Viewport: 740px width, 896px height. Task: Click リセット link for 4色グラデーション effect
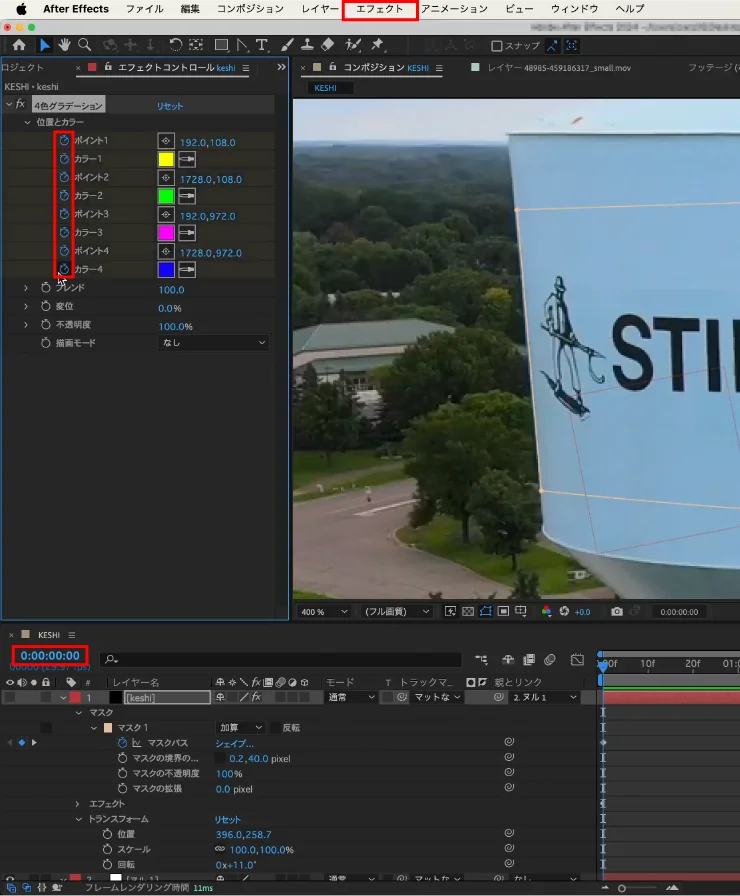click(170, 106)
